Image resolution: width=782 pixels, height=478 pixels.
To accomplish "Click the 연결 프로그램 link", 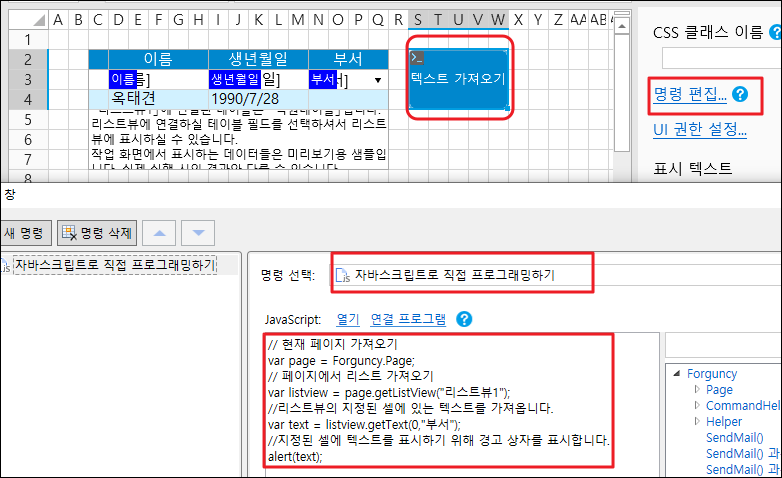I will [408, 319].
